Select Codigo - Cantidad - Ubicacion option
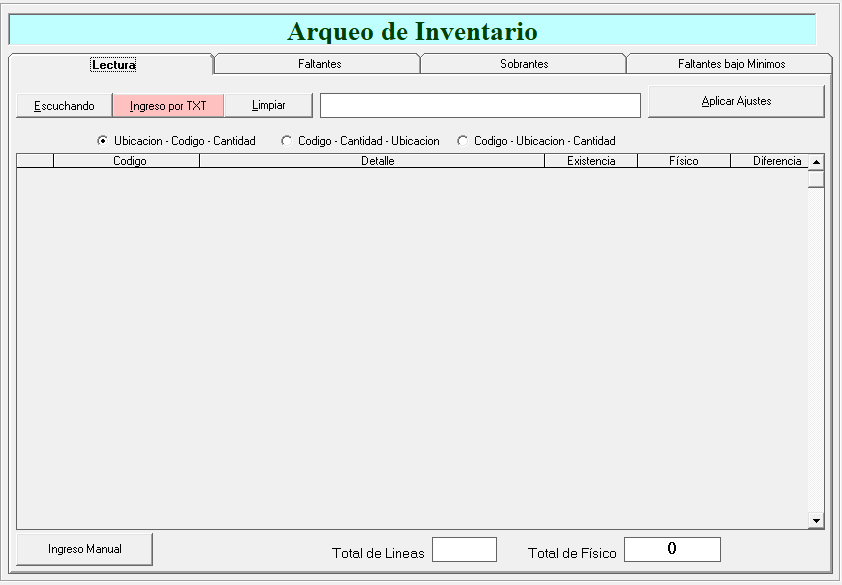 tap(287, 141)
